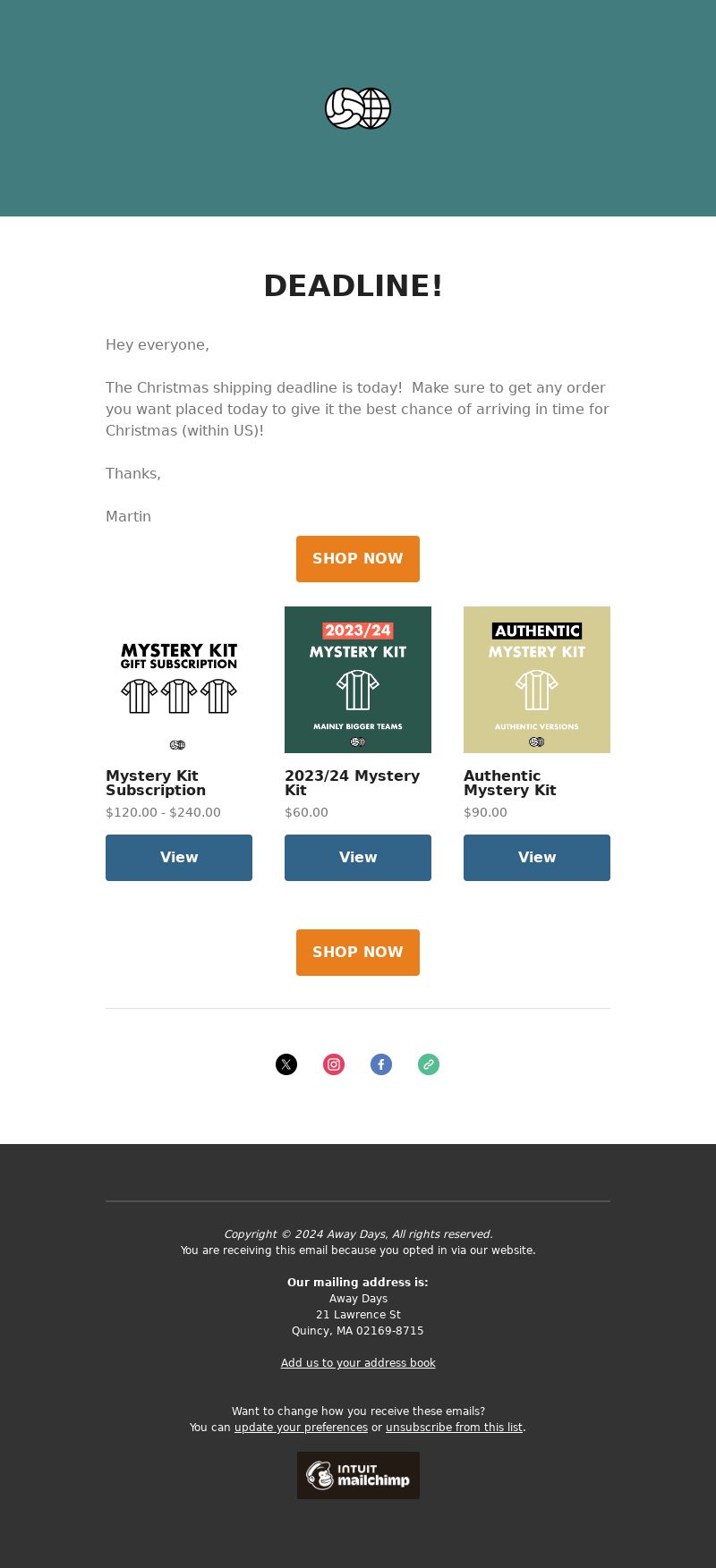Click the Authentic Mystery Kit title
The height and width of the screenshot is (1568, 716).
pyautogui.click(x=510, y=783)
